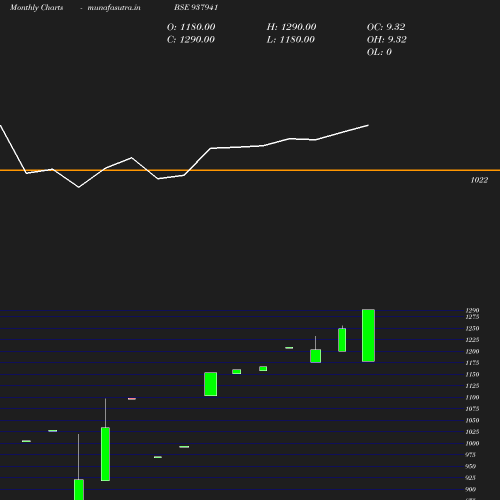Click the "1150" y-axis price label
500x500 pixels.
coord(472,374)
